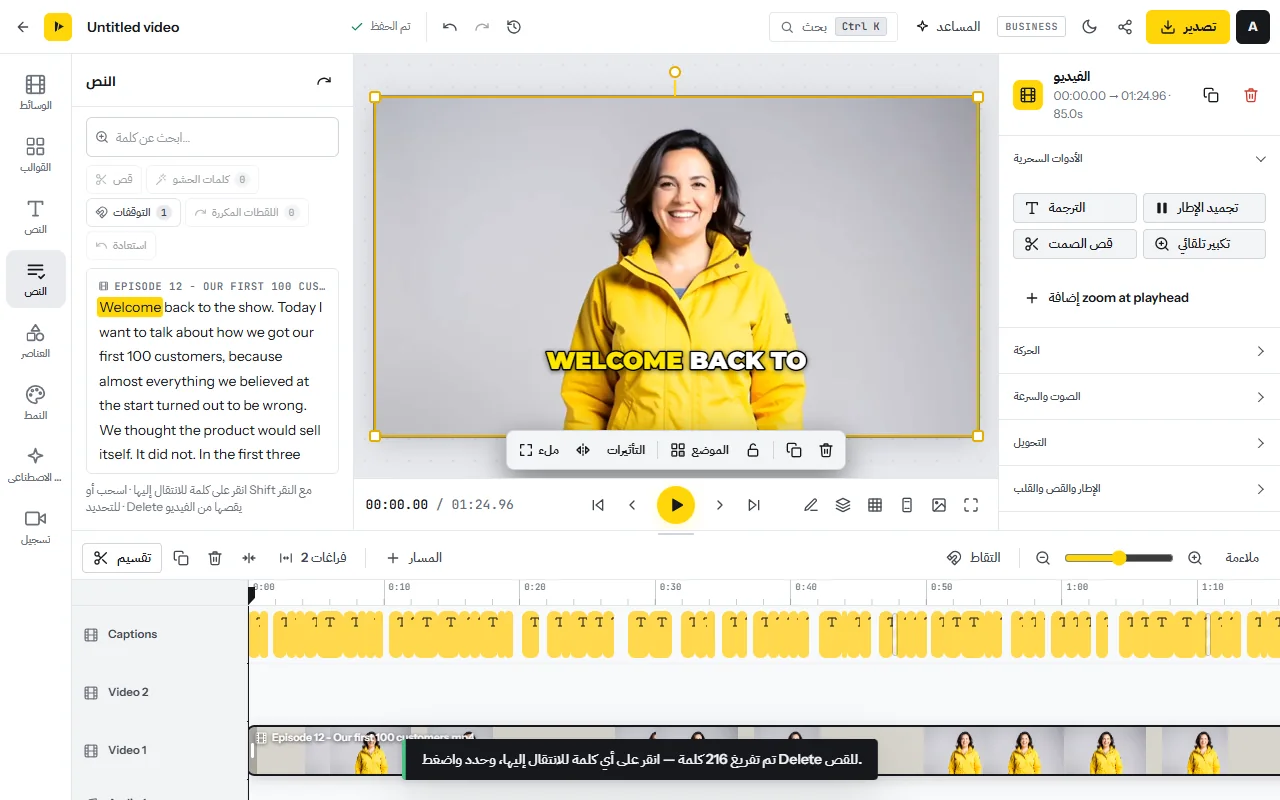Screen dimensions: 1280x800
Task: Open the العناصر elements panel
Action: (36, 341)
